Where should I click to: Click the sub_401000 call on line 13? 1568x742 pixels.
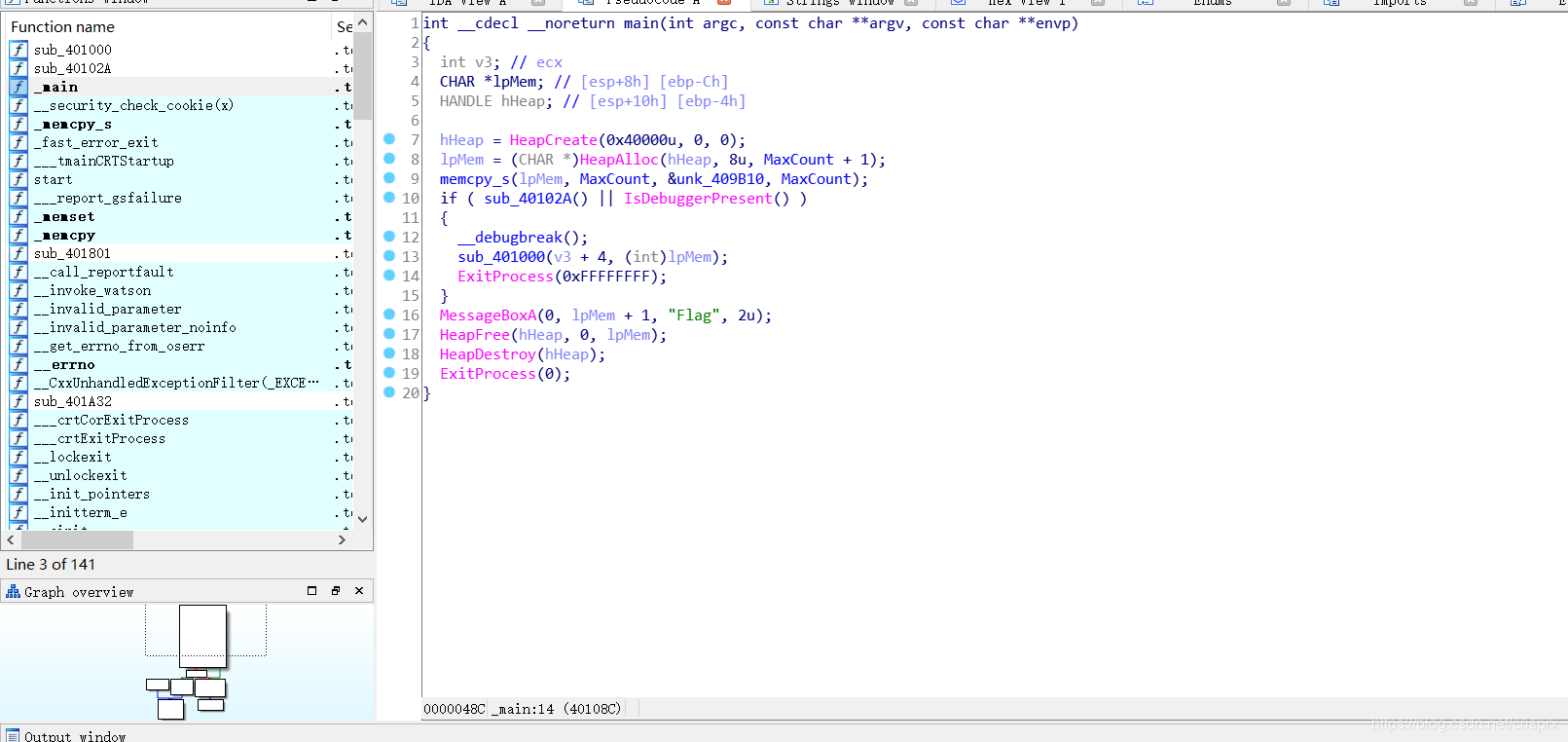pyautogui.click(x=501, y=257)
